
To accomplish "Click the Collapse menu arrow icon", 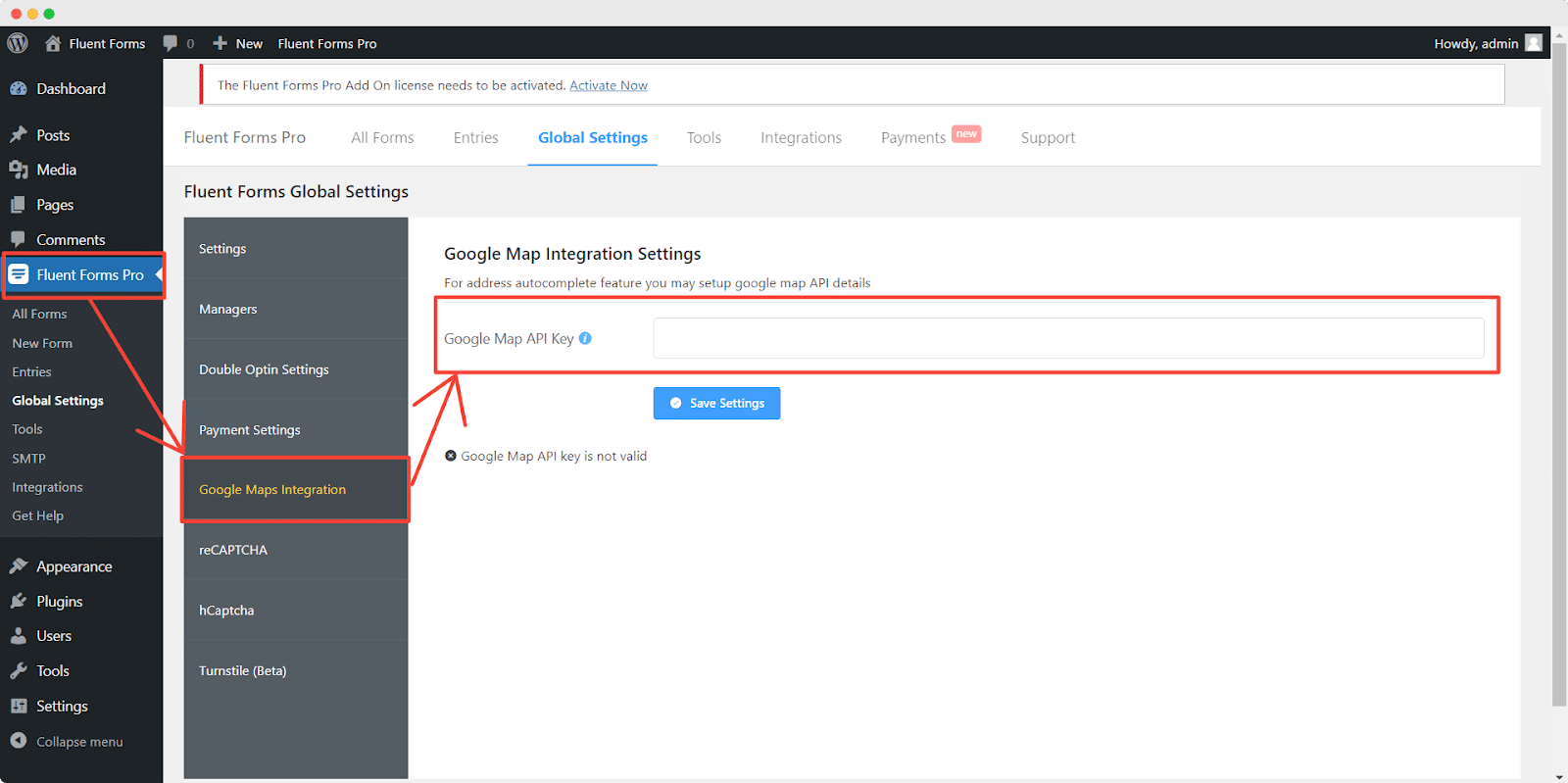I will coord(19,741).
